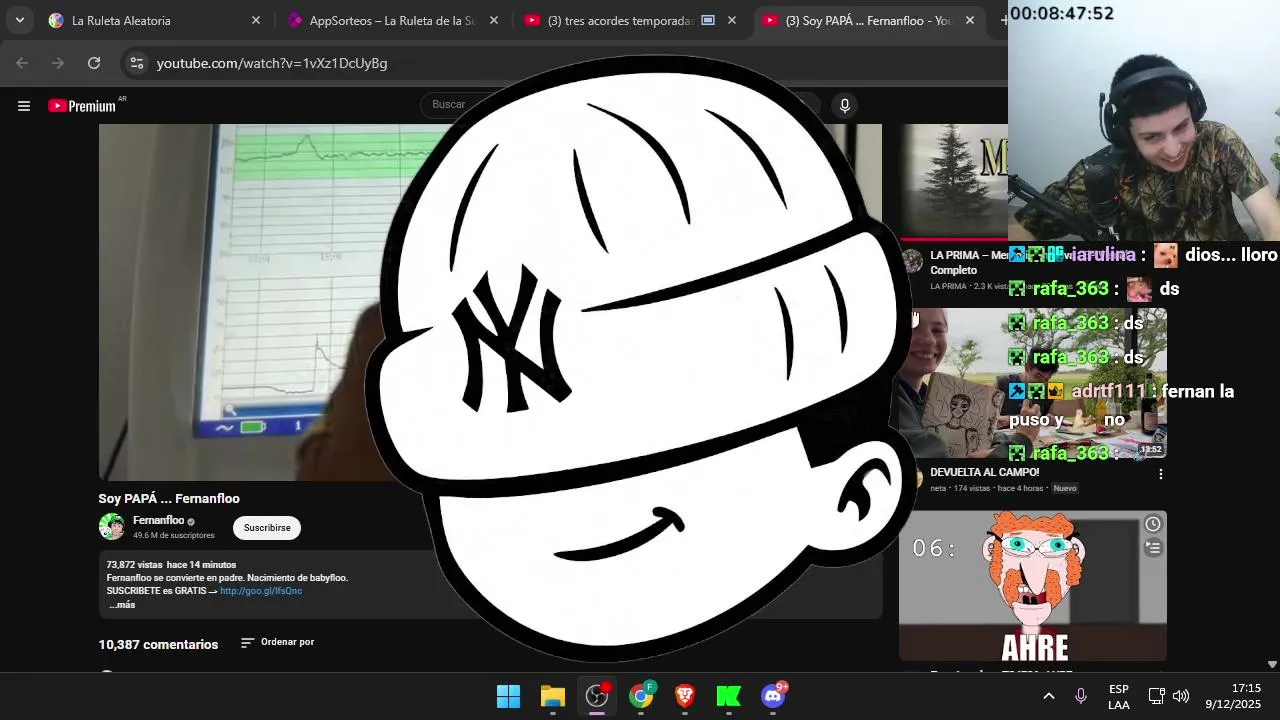
Task: Add AHRE video to the queue
Action: 1153,548
